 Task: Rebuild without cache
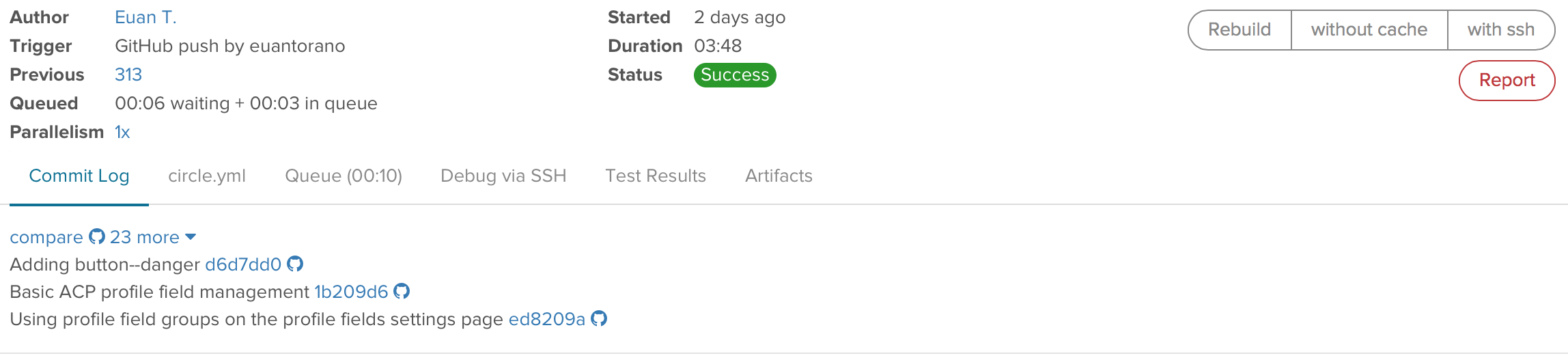tap(1369, 30)
